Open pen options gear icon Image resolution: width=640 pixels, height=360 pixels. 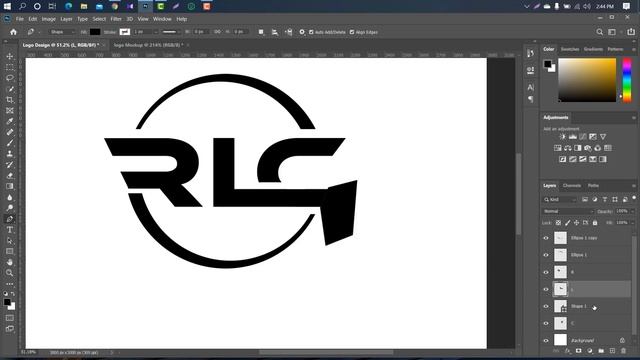[302, 32]
